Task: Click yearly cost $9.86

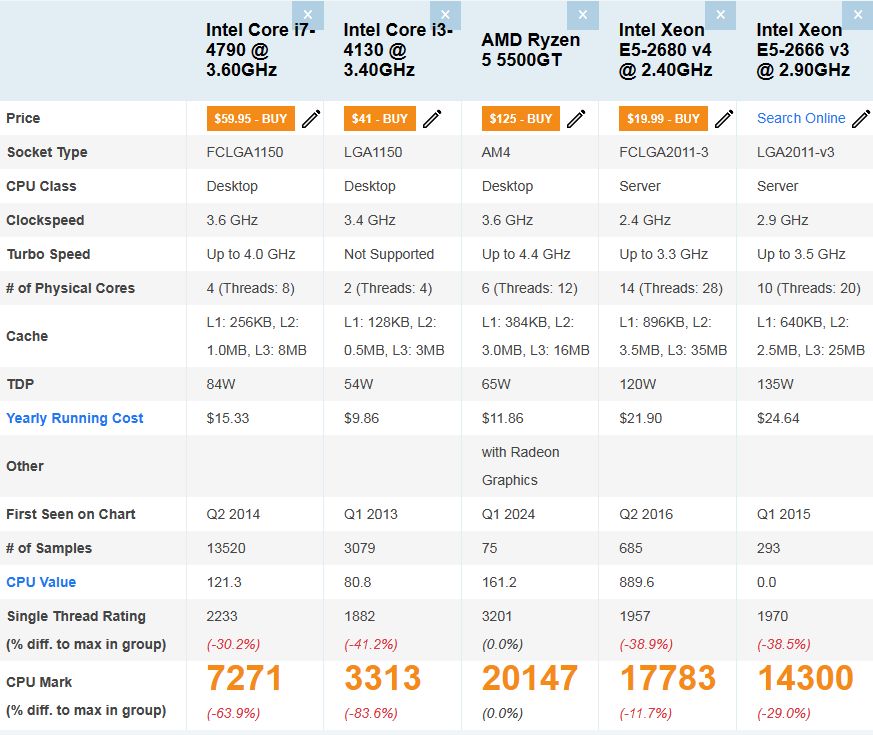Action: click(x=361, y=418)
